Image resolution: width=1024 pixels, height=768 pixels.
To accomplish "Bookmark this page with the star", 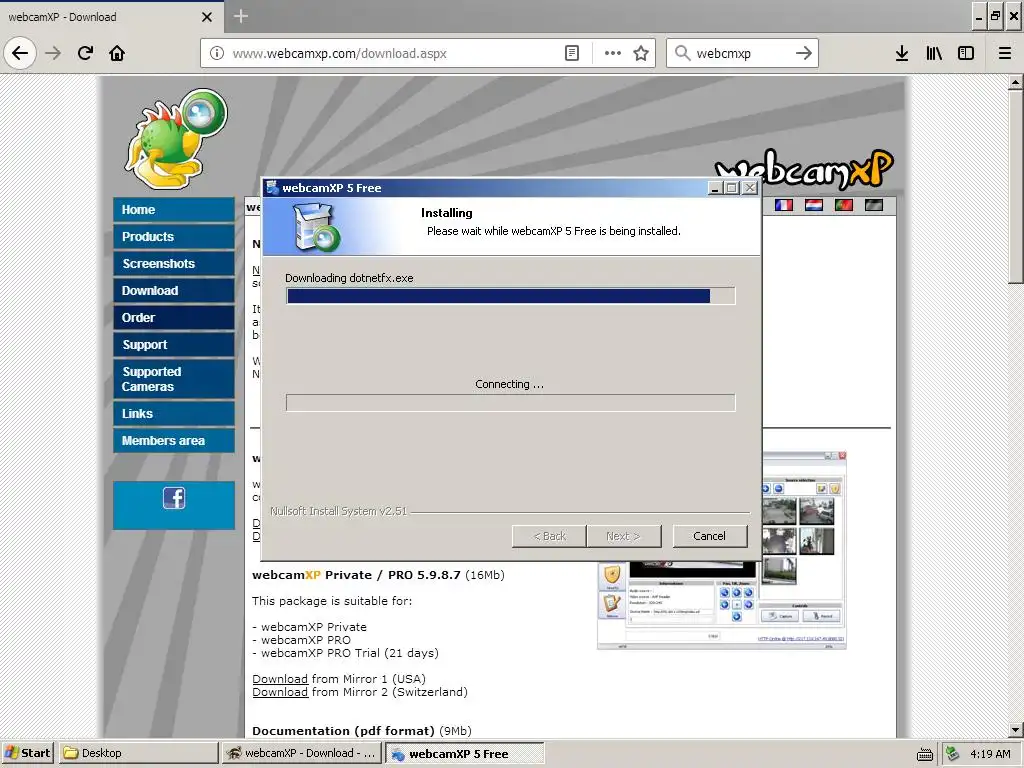I will 641,53.
